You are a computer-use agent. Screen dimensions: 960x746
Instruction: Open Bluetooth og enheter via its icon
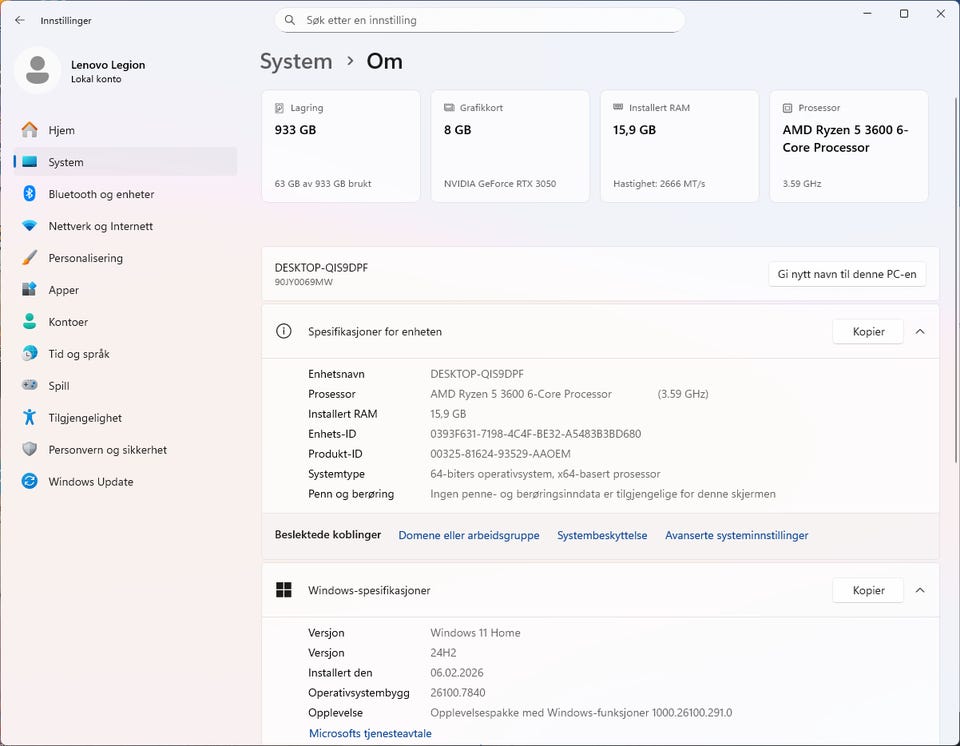tap(29, 194)
